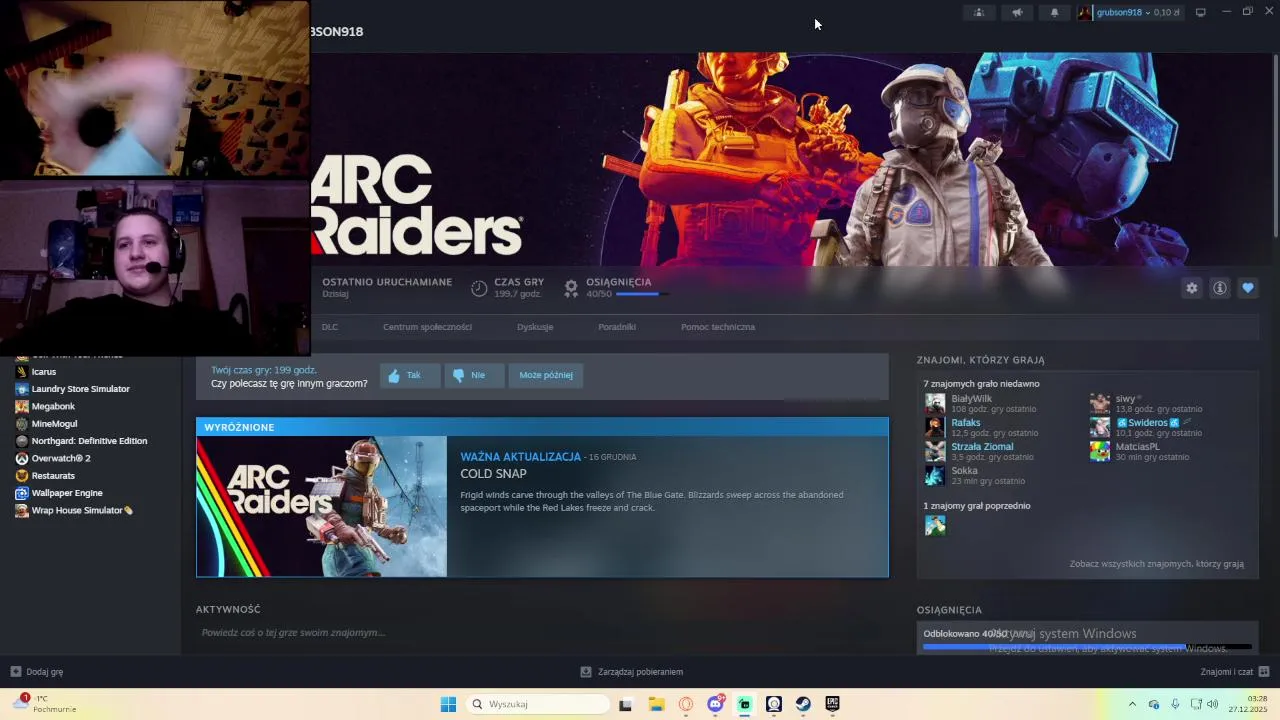The image size is (1280, 720).
Task: Click Dodaj grę at bottom left
Action: click(37, 672)
